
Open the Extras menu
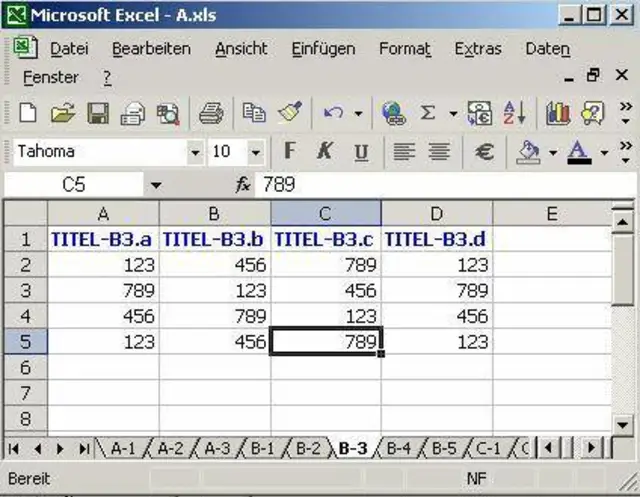478,49
